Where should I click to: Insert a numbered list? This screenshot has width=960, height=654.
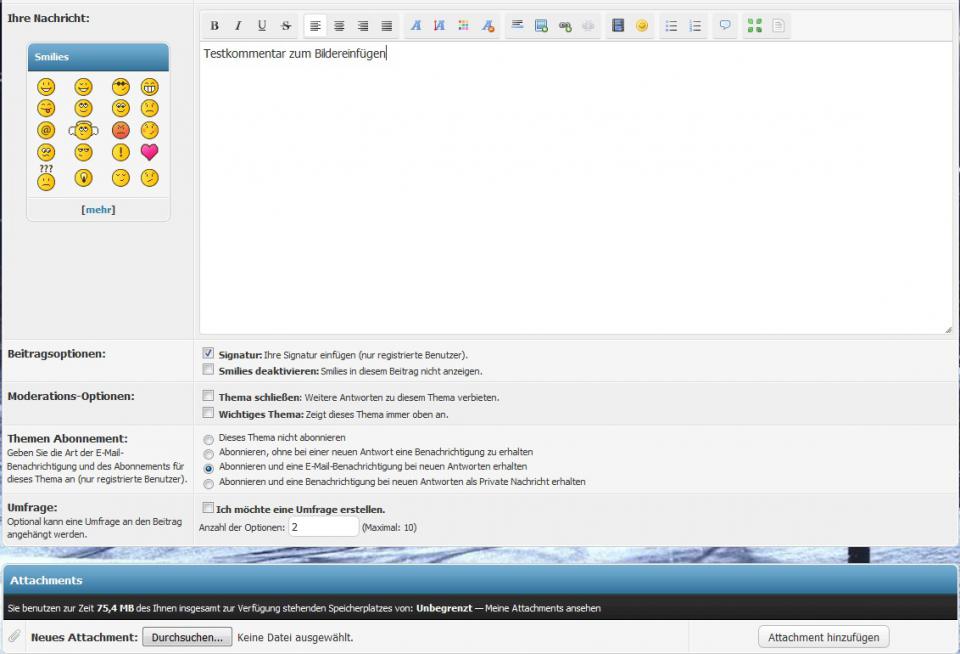[695, 26]
